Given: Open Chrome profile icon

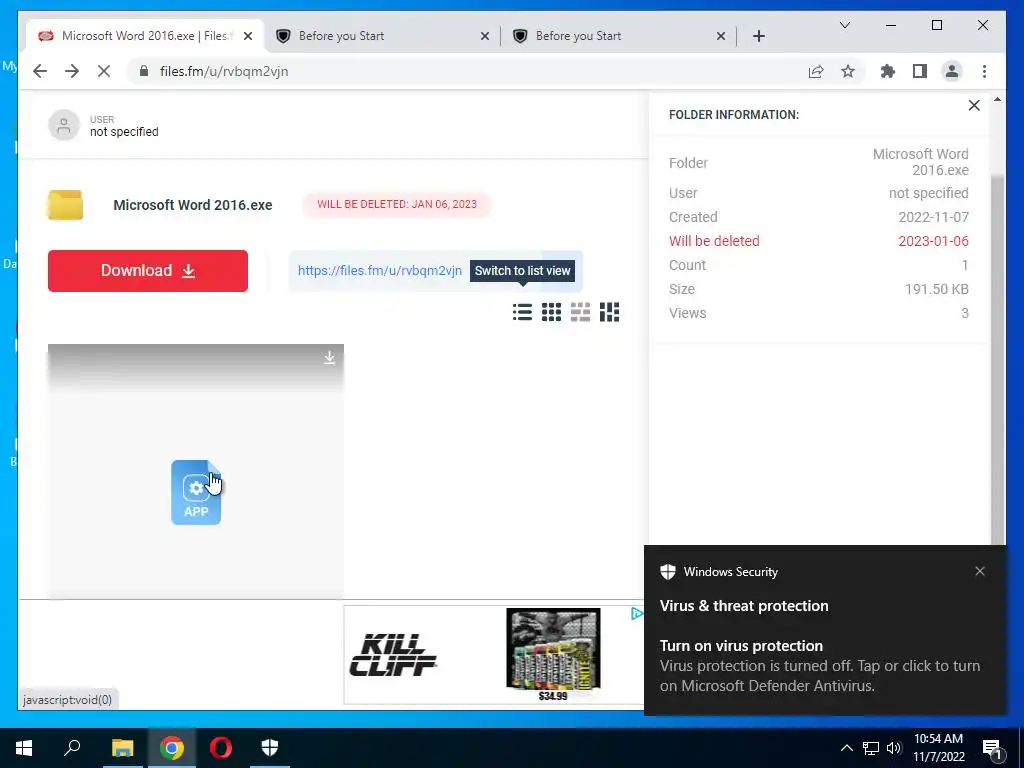Looking at the screenshot, I should 952,71.
